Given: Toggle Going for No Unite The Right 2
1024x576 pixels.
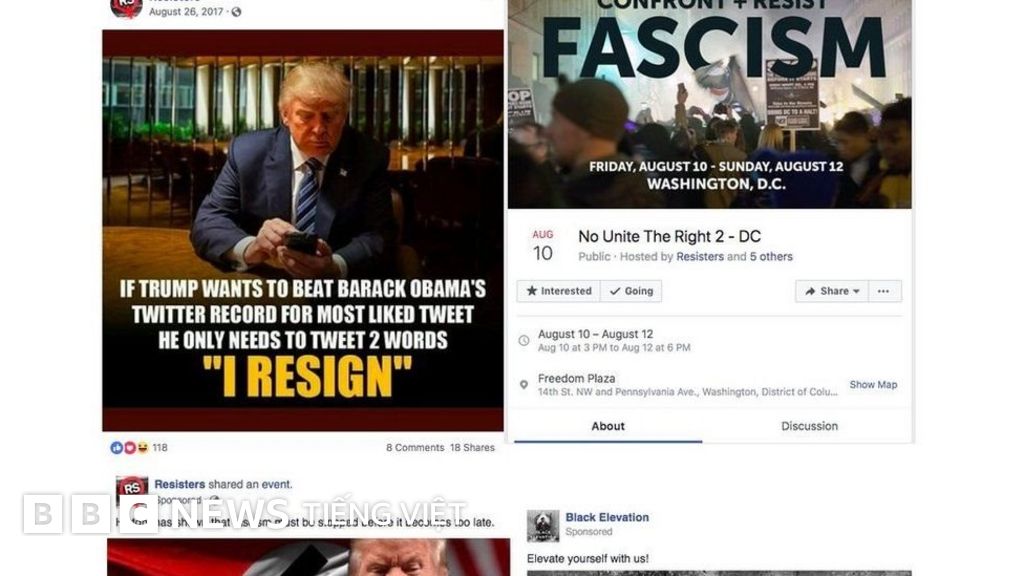Looking at the screenshot, I should [x=632, y=291].
